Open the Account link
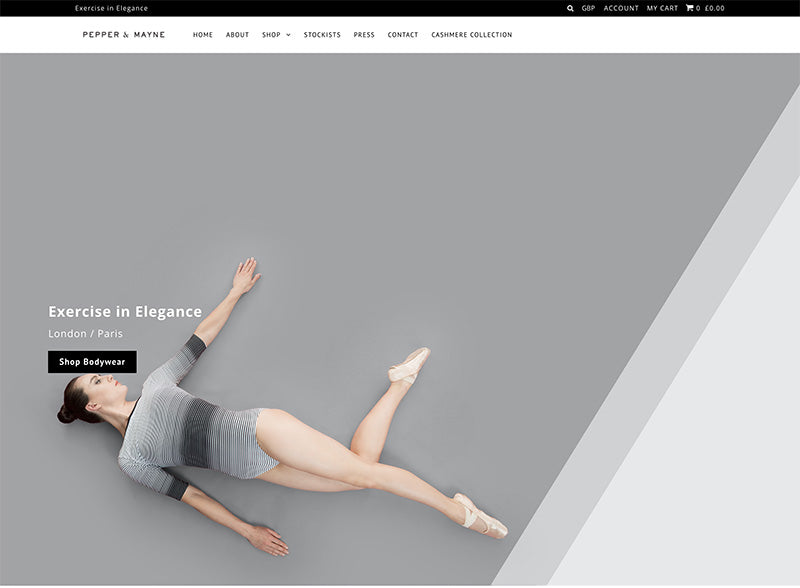 point(621,8)
